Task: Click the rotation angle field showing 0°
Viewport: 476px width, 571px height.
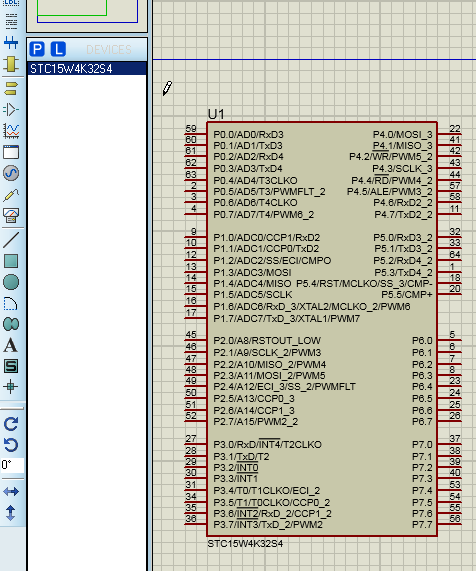Action: [12, 465]
